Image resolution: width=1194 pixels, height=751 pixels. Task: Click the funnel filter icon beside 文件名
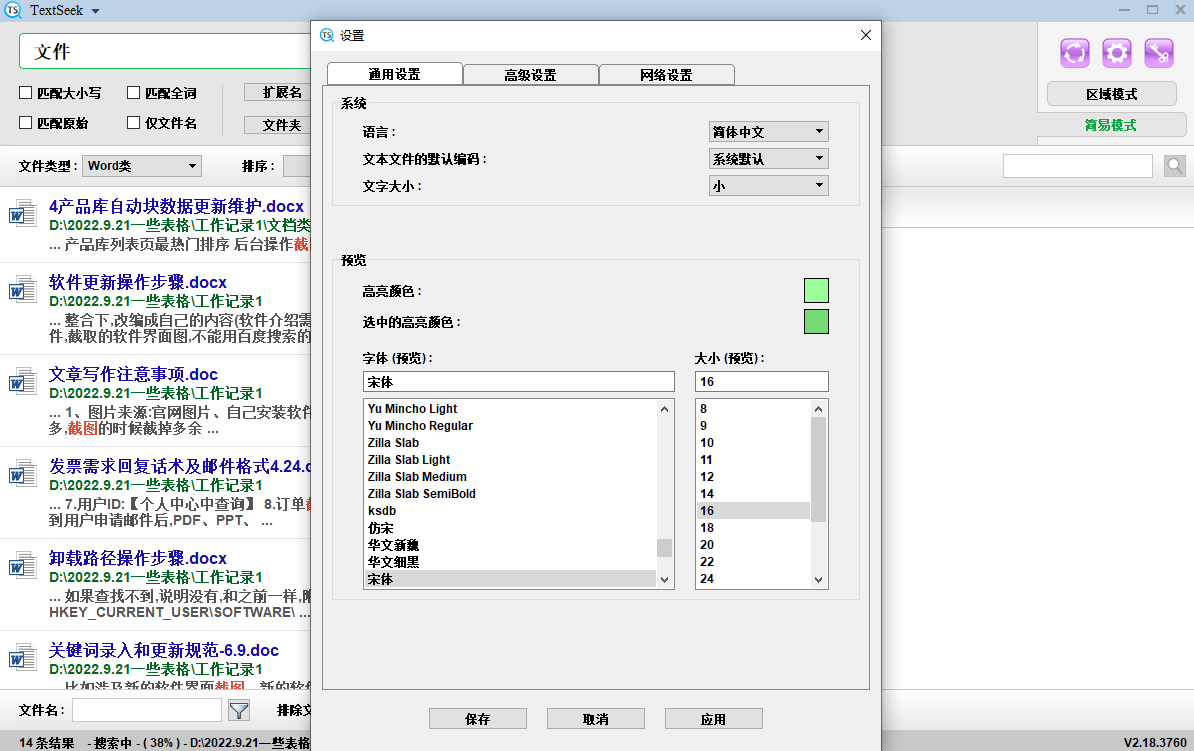[239, 710]
